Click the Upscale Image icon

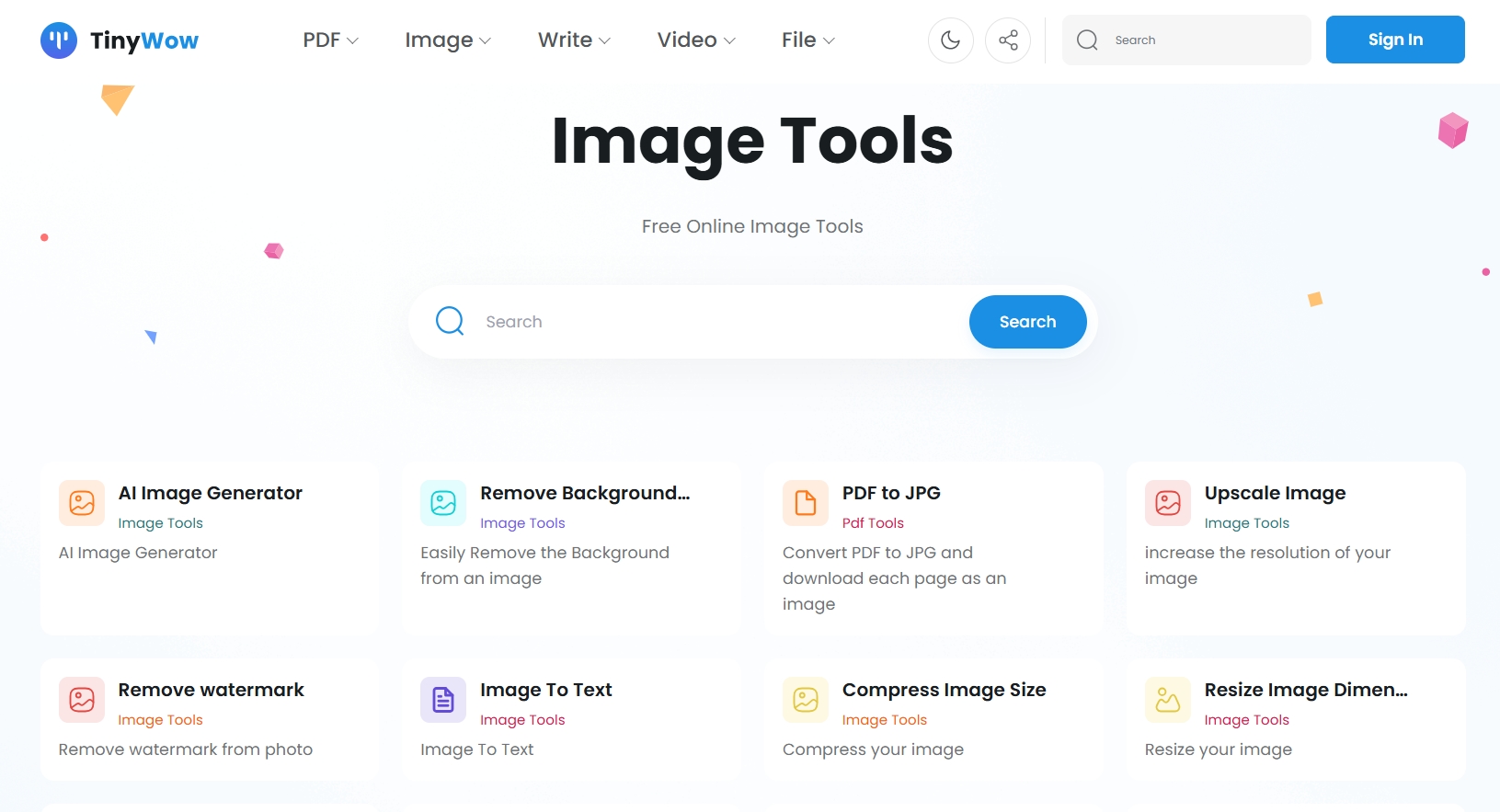click(x=1168, y=503)
